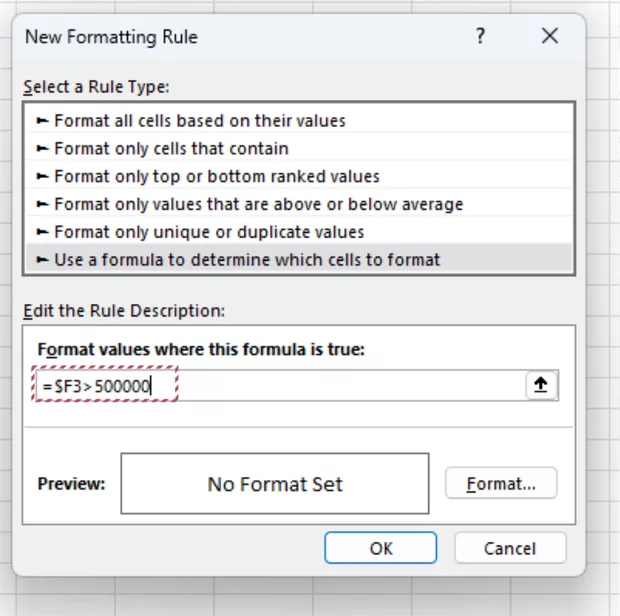Click the "No Format Set" preview box
The width and height of the screenshot is (620, 616).
coord(275,484)
